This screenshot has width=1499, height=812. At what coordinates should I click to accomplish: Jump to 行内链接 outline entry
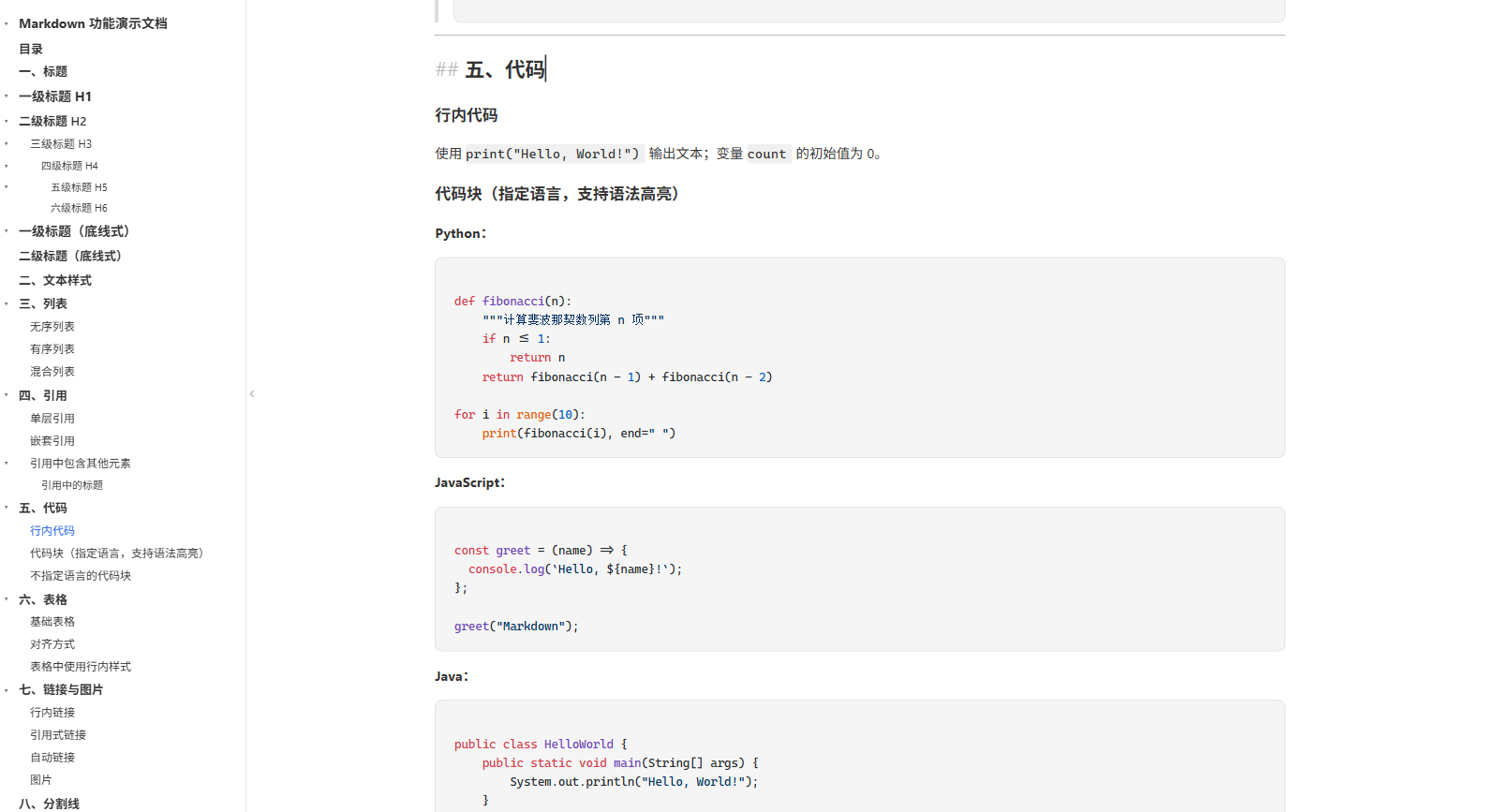(x=52, y=713)
